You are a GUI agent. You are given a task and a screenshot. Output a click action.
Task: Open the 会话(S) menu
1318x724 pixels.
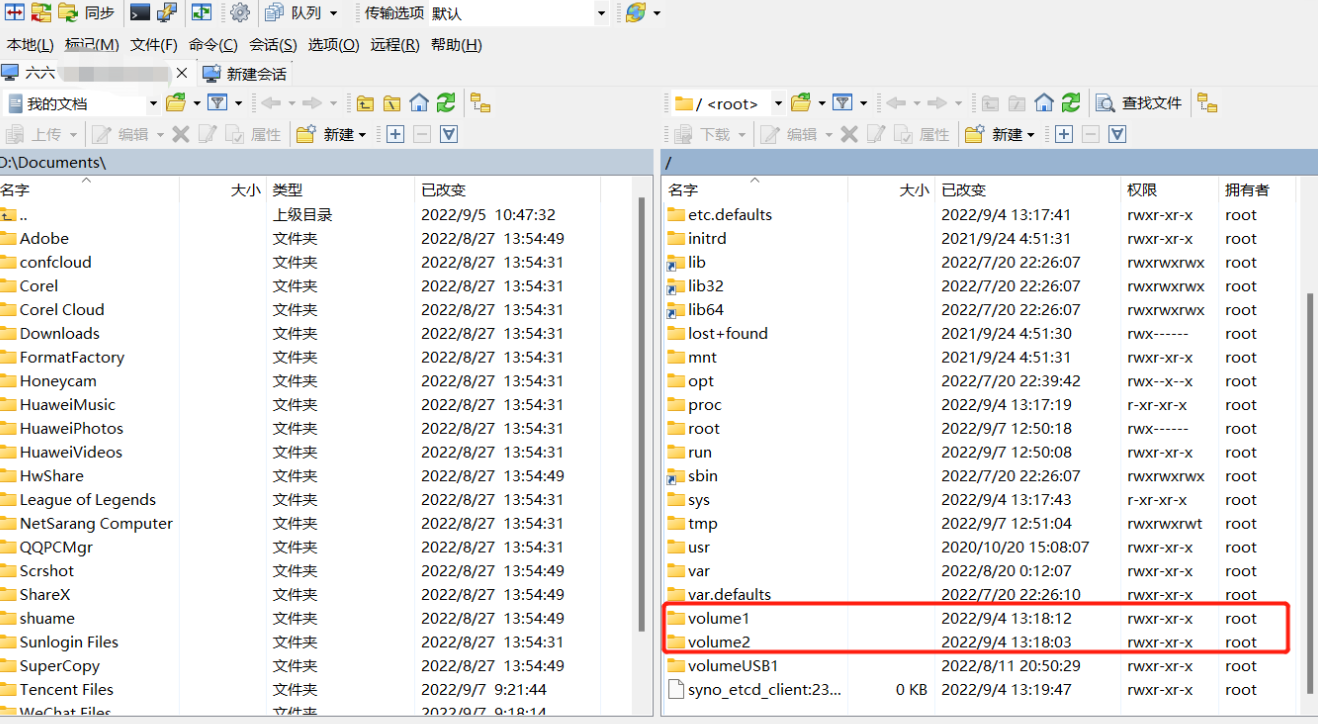pyautogui.click(x=272, y=45)
